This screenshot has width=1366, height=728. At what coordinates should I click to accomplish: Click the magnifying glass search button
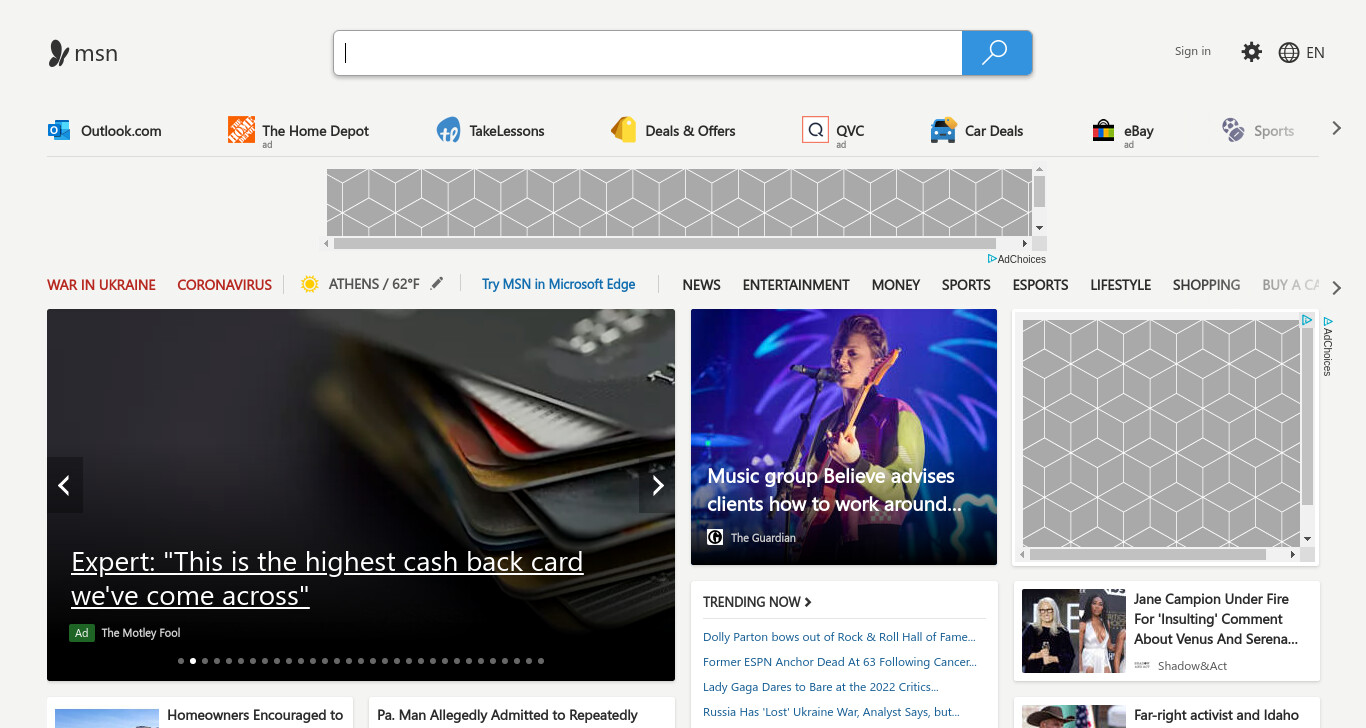pyautogui.click(x=996, y=53)
